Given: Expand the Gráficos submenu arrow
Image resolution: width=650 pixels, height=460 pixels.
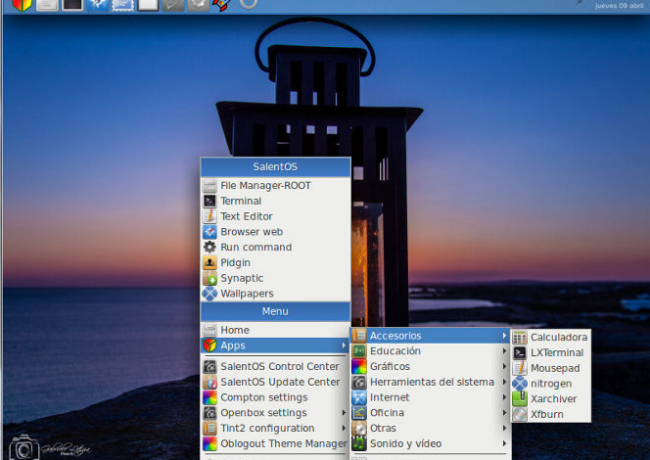Looking at the screenshot, I should pyautogui.click(x=505, y=367).
